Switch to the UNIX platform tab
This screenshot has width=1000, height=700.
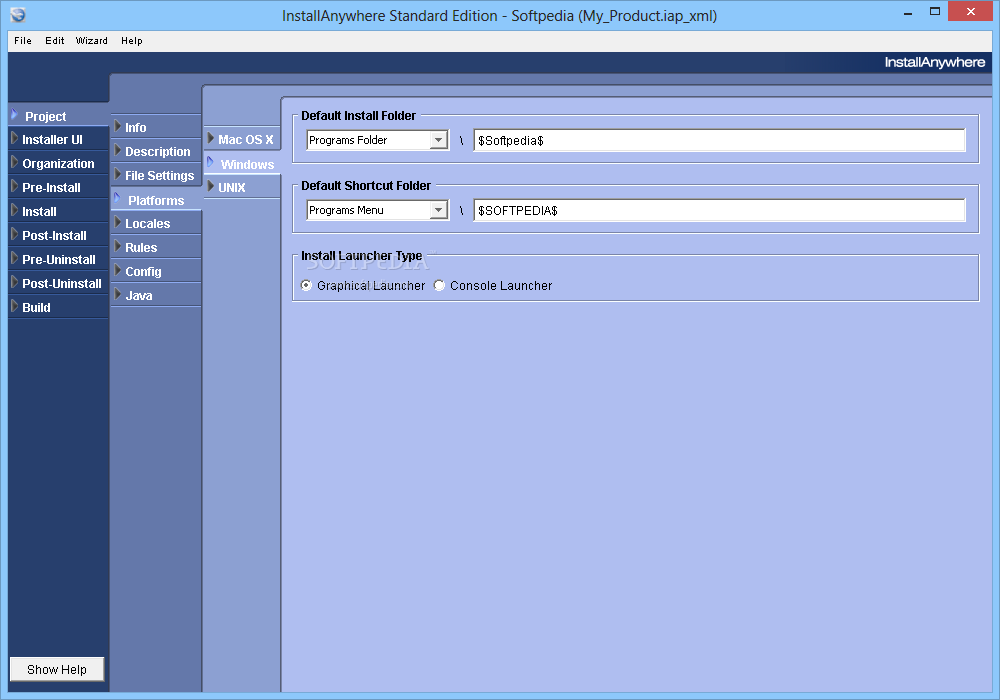[x=242, y=188]
